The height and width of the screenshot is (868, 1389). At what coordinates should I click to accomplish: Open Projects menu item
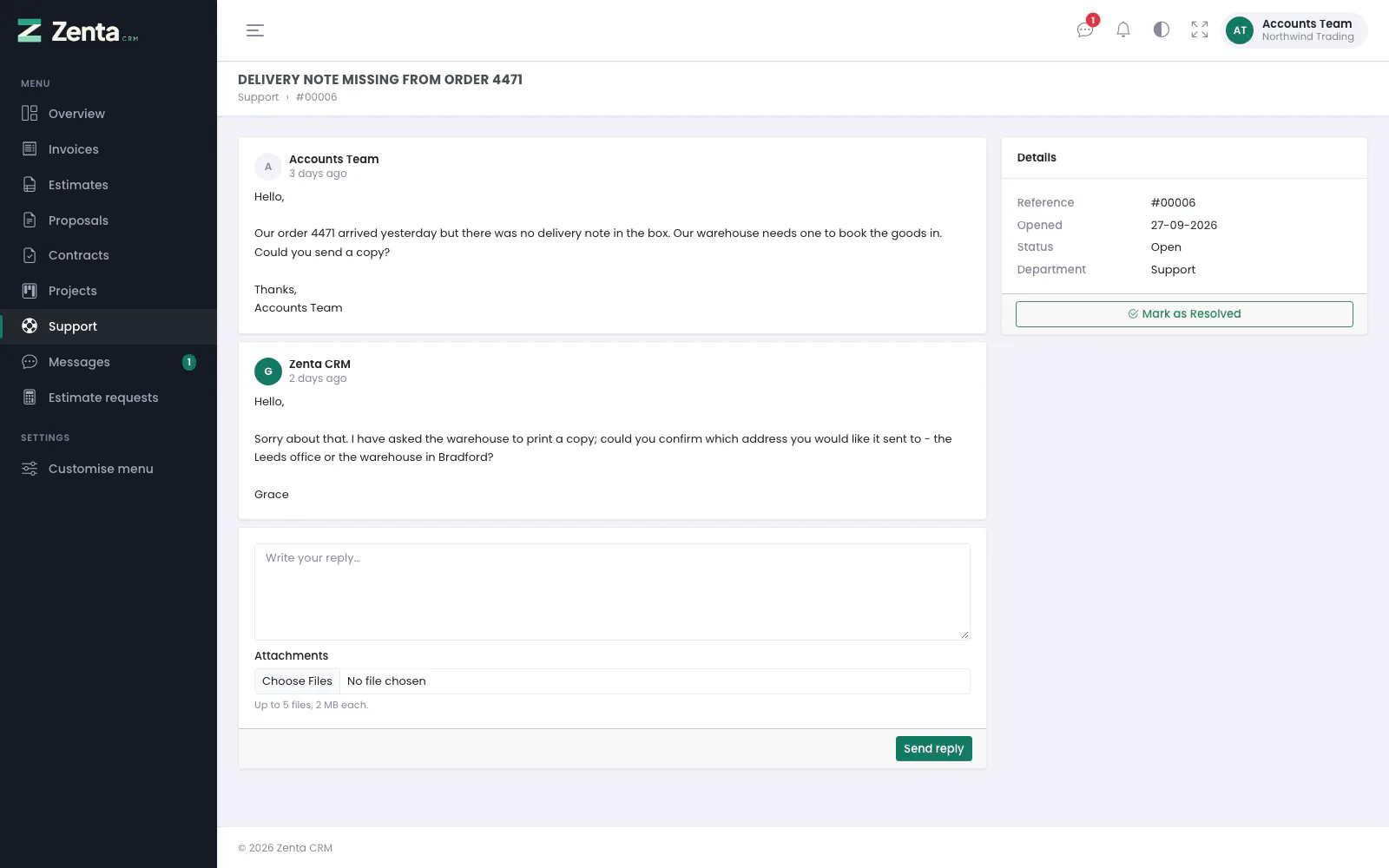[109, 291]
